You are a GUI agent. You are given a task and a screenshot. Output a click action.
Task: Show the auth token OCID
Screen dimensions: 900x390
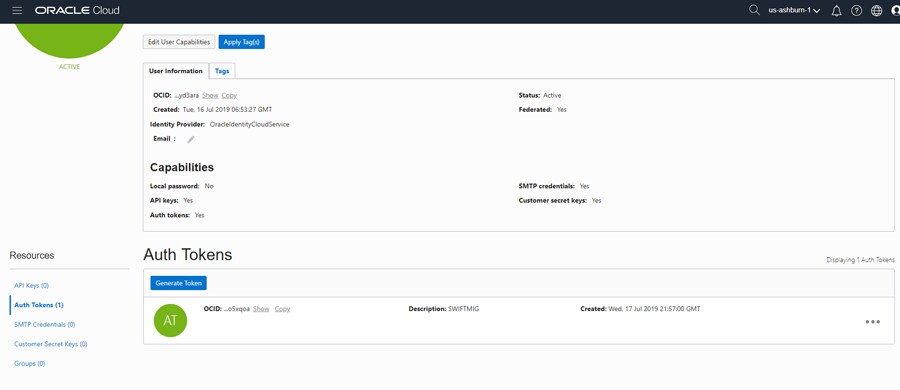point(261,309)
